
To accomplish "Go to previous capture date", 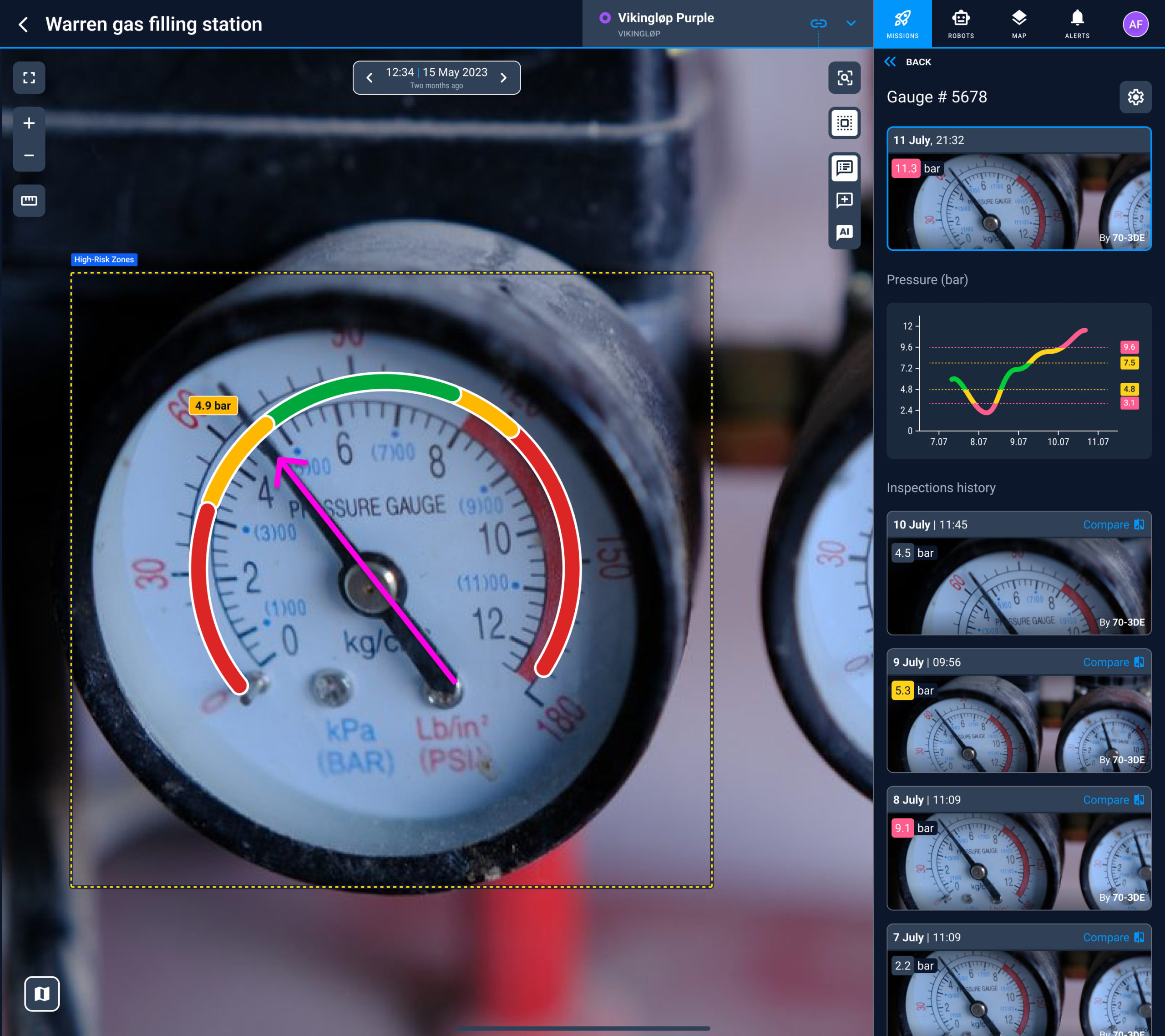I will point(370,77).
